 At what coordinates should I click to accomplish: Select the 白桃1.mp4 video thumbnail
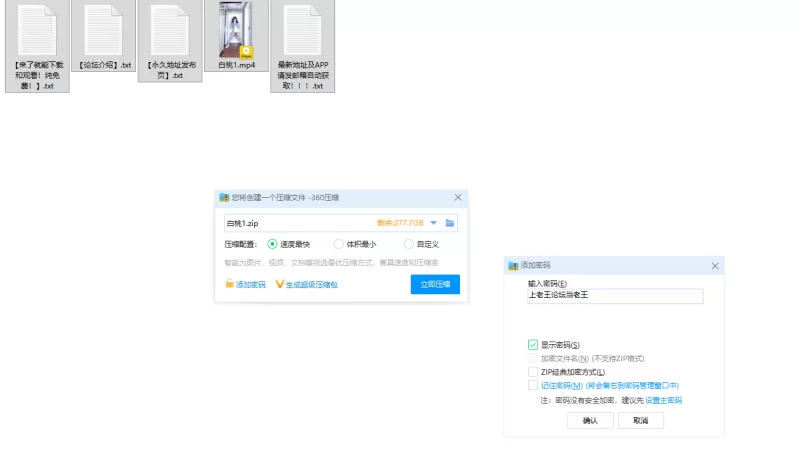(236, 30)
